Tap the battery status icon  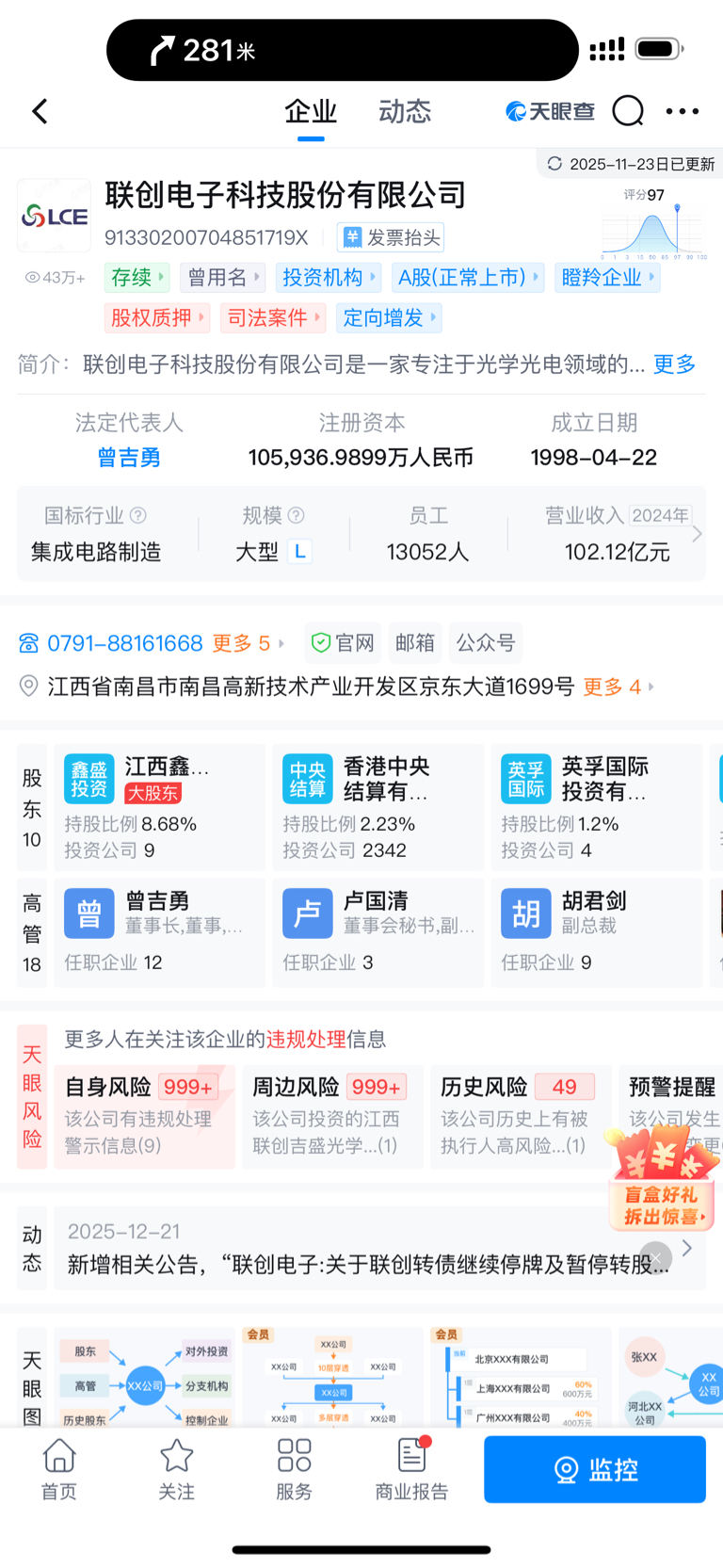(x=659, y=49)
